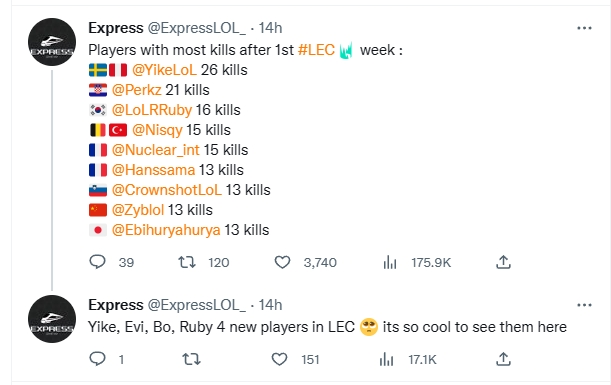Viewport: 611px width, 385px height.
Task: Open the @Ebihuryahurya mention link
Action: pyautogui.click(x=166, y=230)
